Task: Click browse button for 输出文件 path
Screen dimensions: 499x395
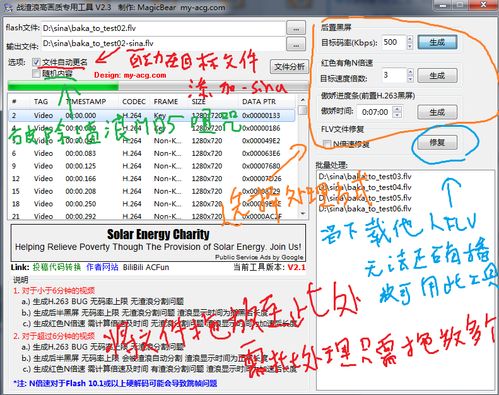Action: pos(296,44)
